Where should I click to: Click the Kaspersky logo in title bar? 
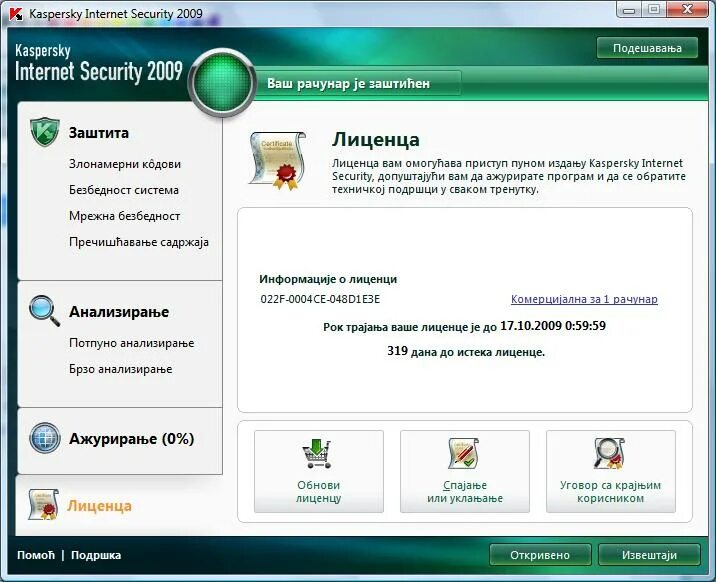(16, 14)
